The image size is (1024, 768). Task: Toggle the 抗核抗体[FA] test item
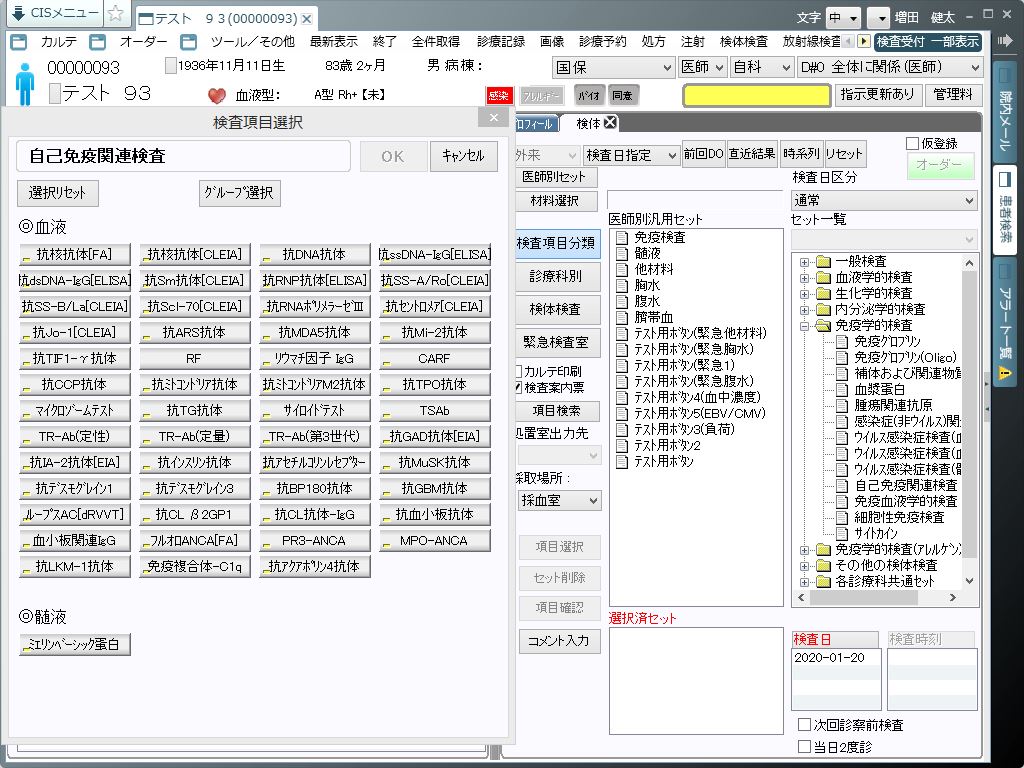(x=74, y=254)
